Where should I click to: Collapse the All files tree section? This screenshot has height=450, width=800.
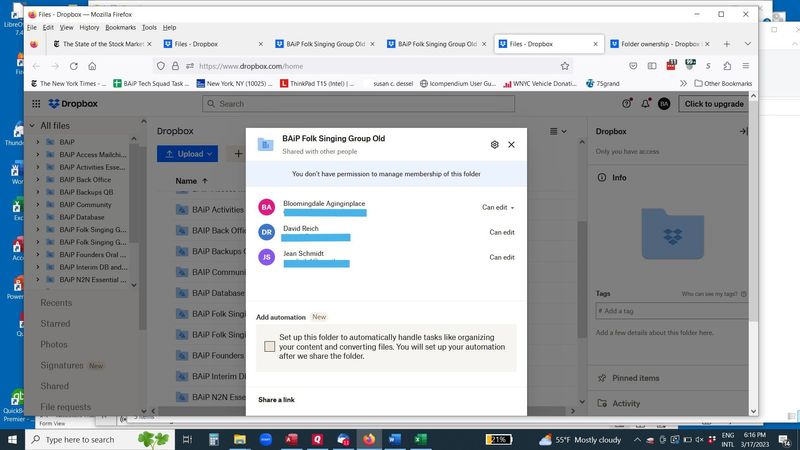(31, 126)
